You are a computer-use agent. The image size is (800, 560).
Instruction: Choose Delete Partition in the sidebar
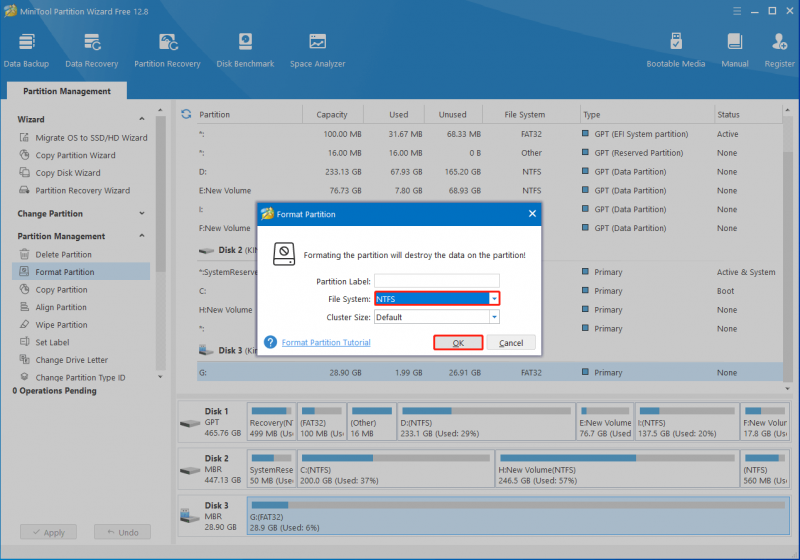(x=56, y=254)
